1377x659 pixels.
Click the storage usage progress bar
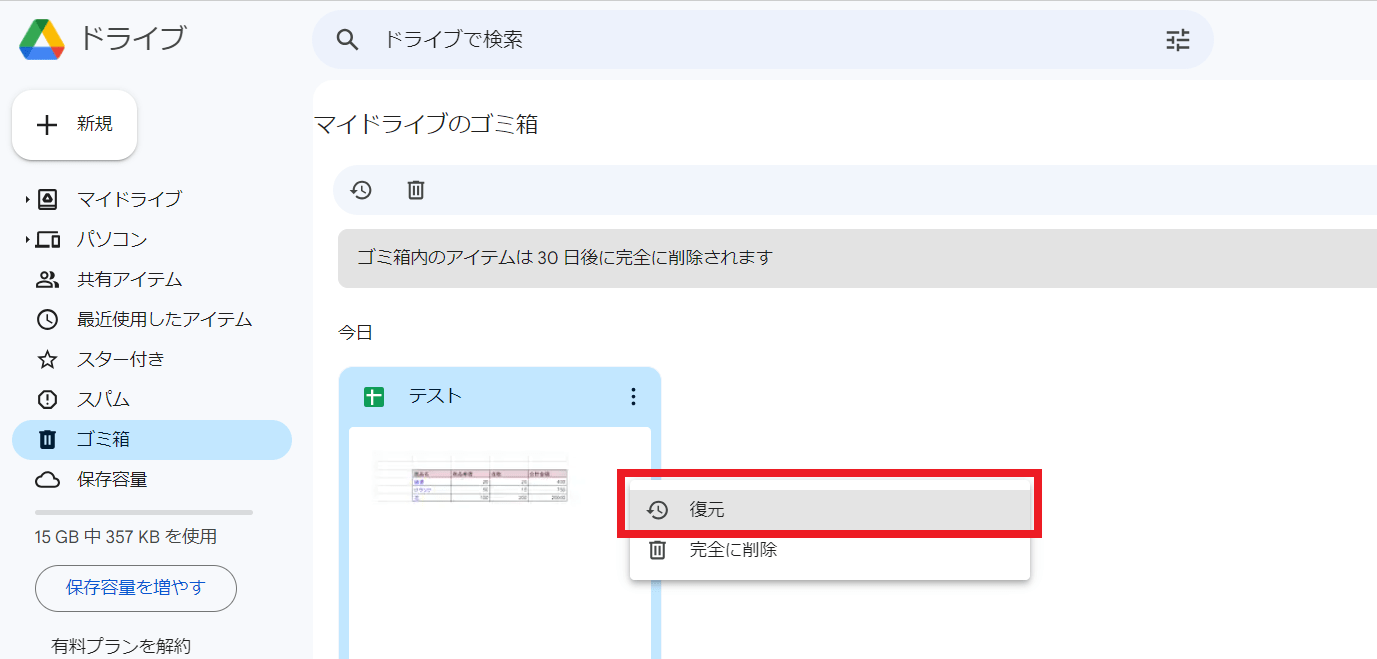[144, 512]
